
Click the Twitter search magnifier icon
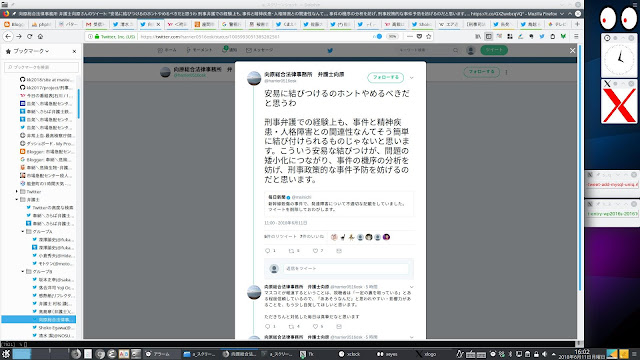[455, 50]
